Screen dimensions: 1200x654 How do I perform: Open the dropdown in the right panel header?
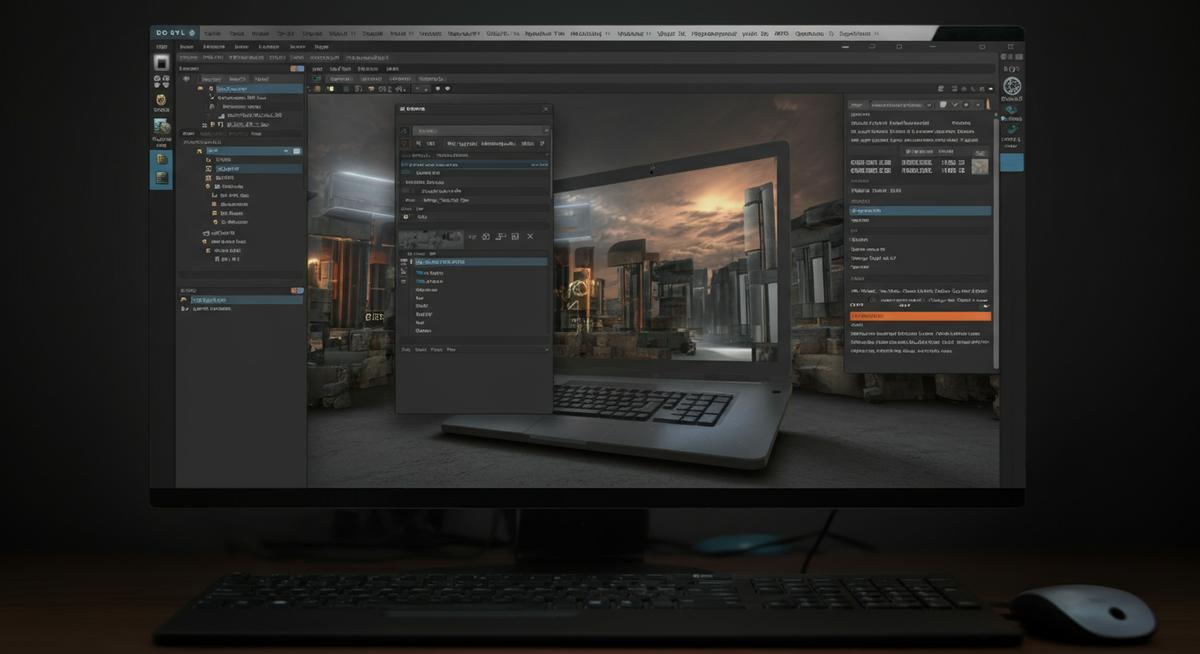[x=903, y=104]
